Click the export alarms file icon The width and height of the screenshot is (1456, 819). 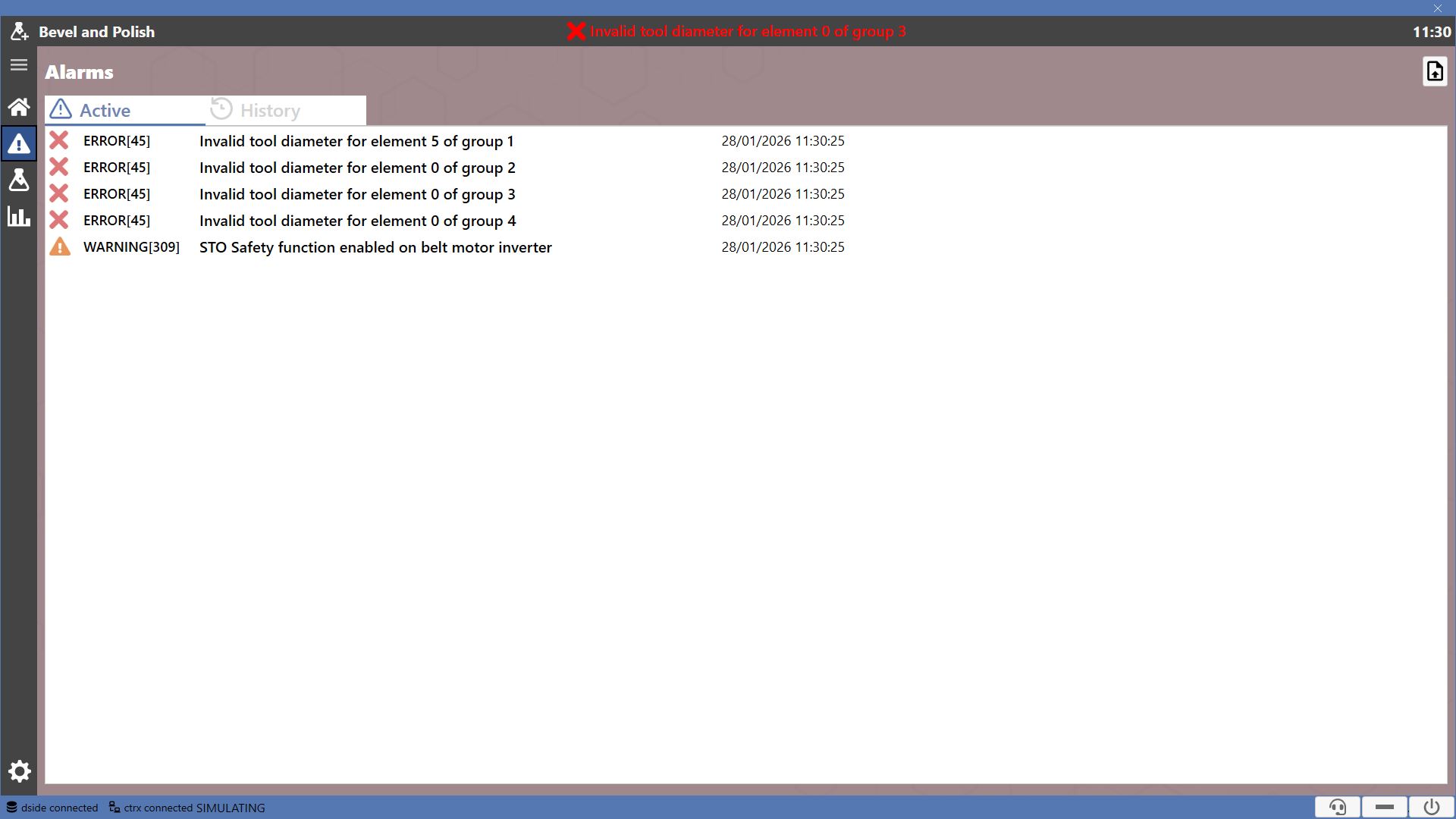[1435, 71]
